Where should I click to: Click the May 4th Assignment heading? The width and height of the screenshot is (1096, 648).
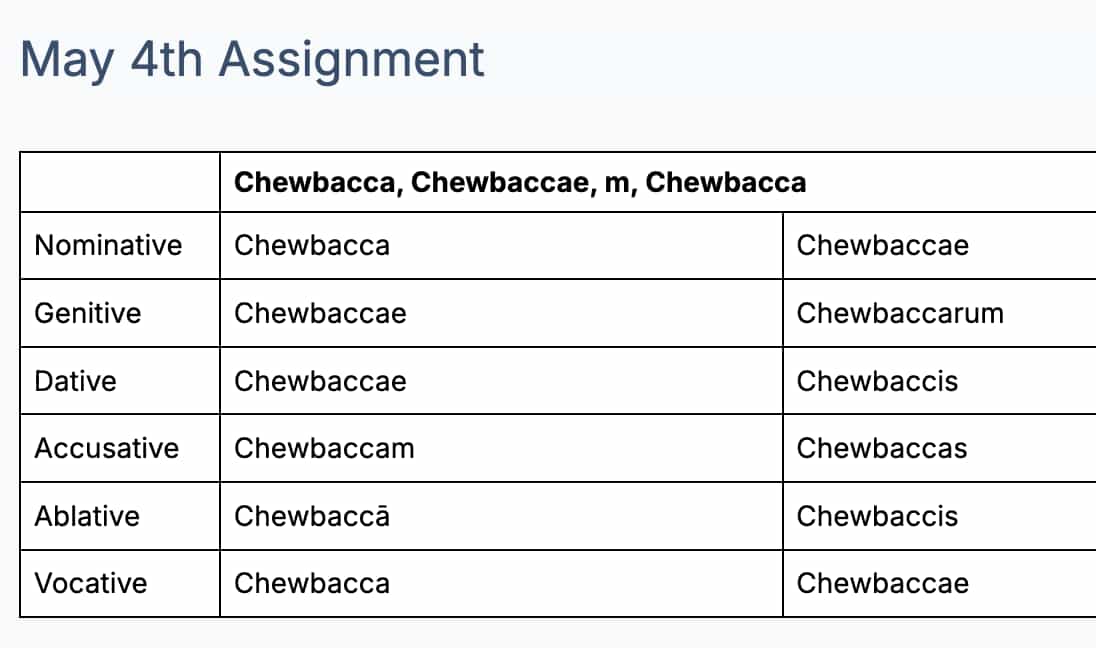[x=252, y=60]
